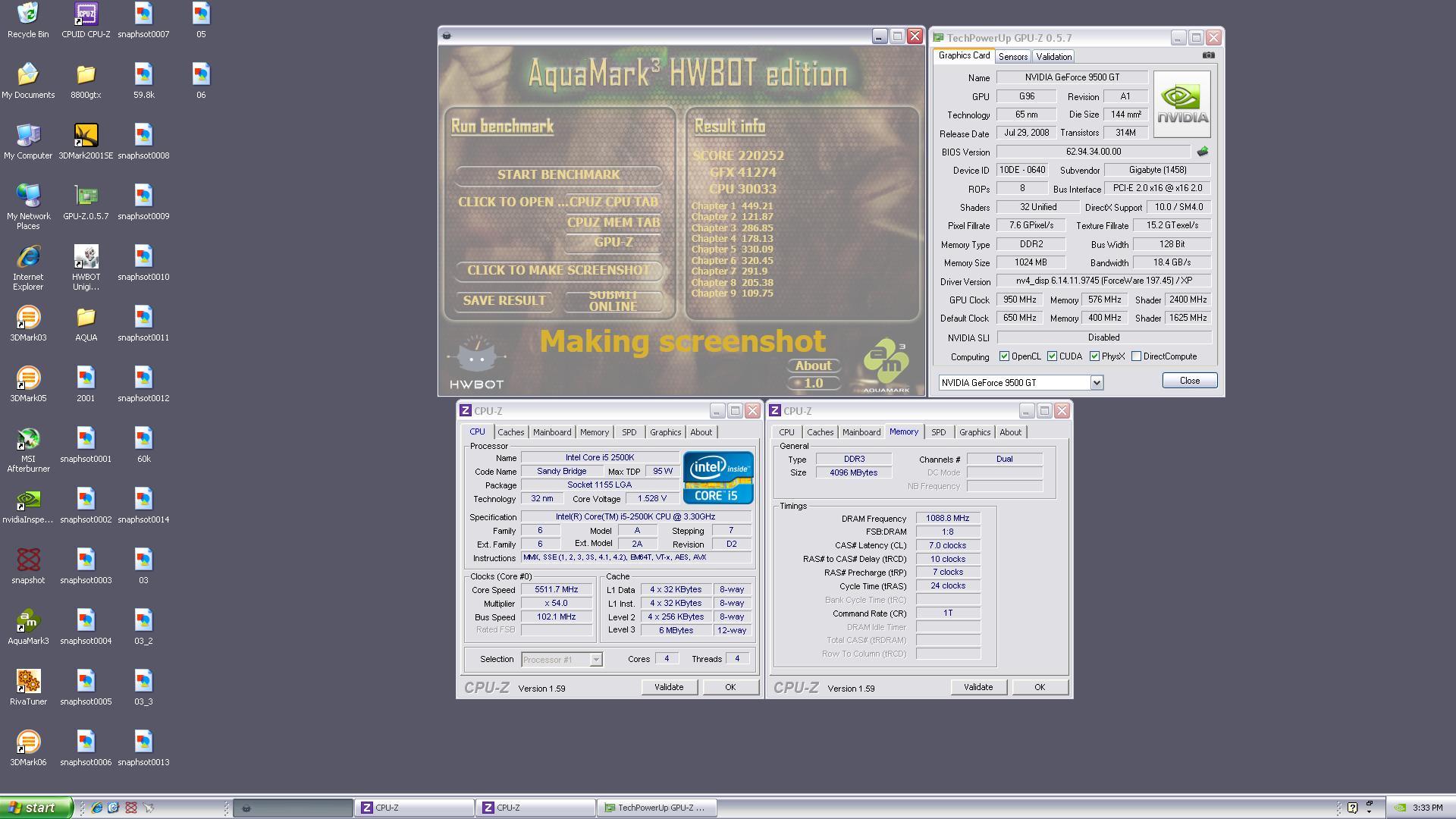
Task: Switch to Sensors tab in GPU-Z
Action: 1013,57
